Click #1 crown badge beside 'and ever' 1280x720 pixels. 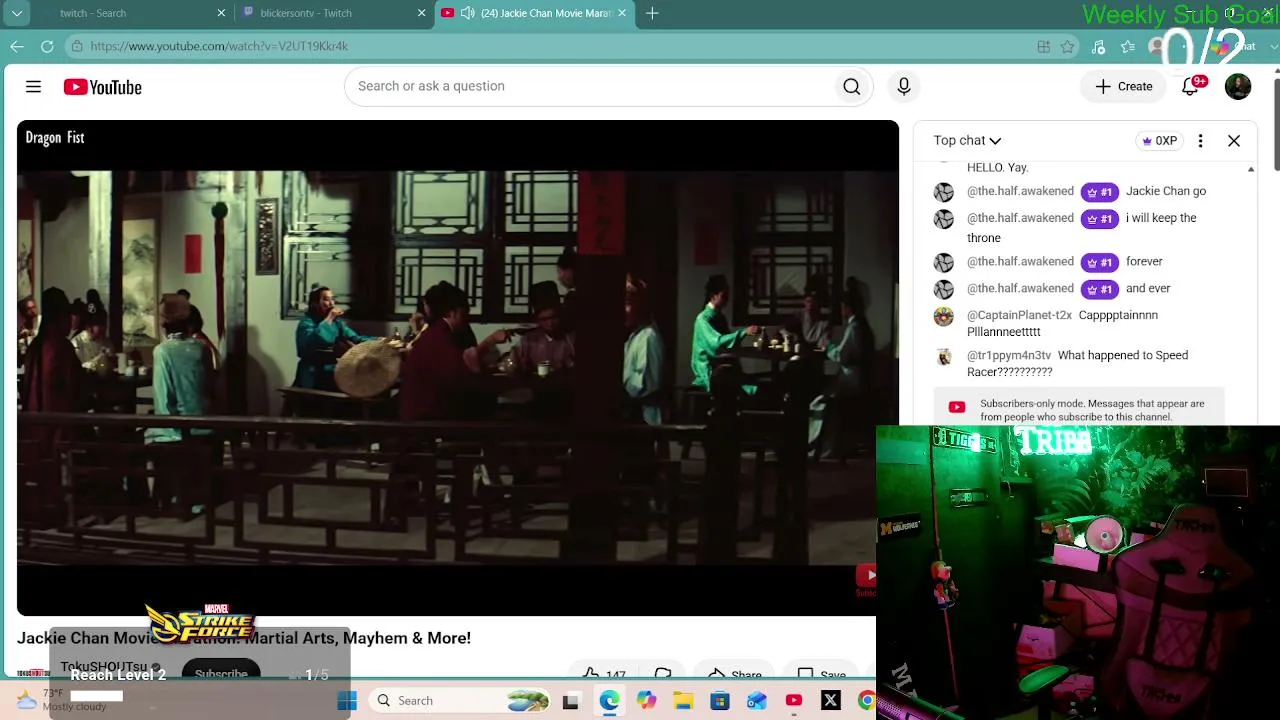pos(1100,289)
